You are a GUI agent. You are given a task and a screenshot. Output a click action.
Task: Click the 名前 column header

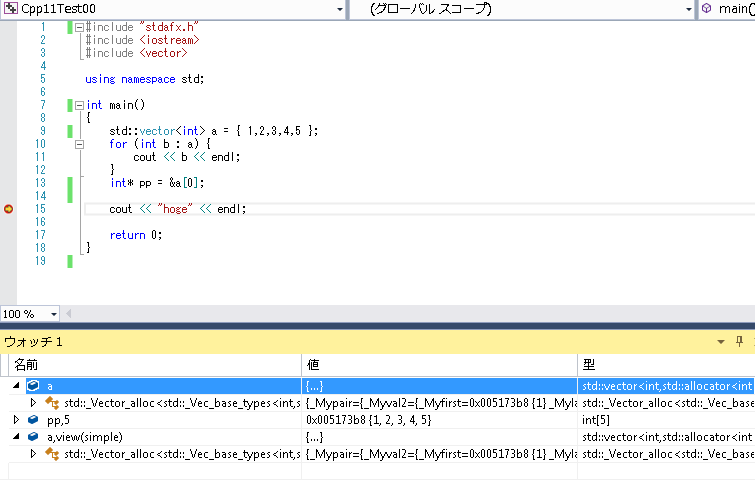coord(155,365)
